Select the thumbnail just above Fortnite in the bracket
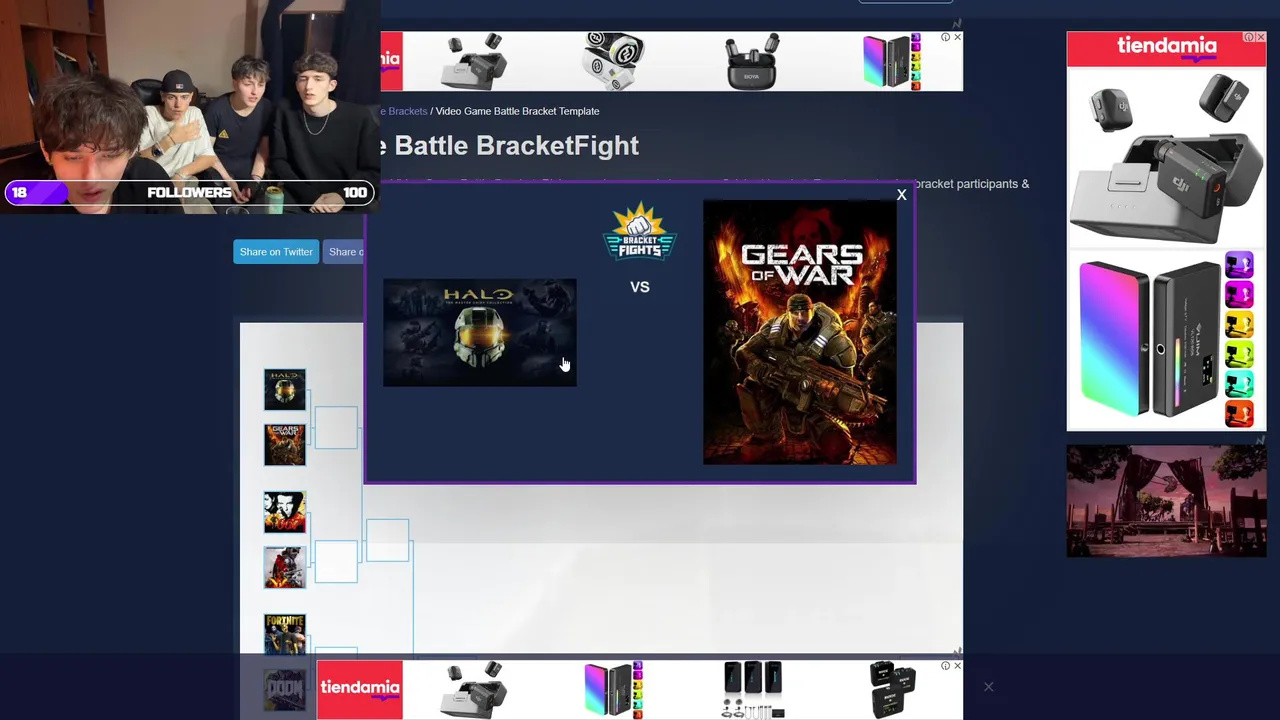 point(285,567)
